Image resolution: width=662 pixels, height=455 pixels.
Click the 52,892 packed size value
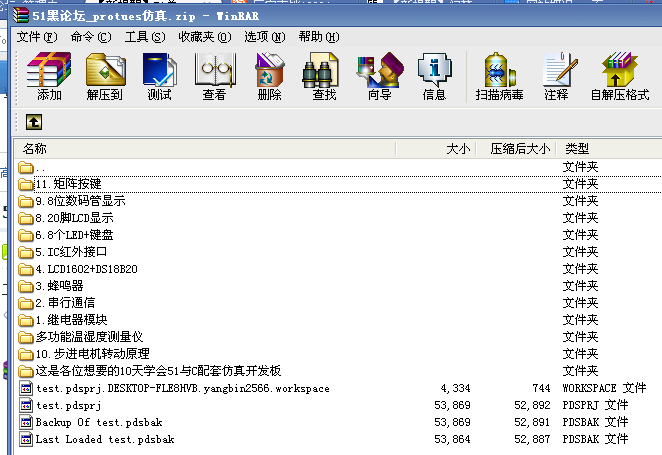point(532,405)
